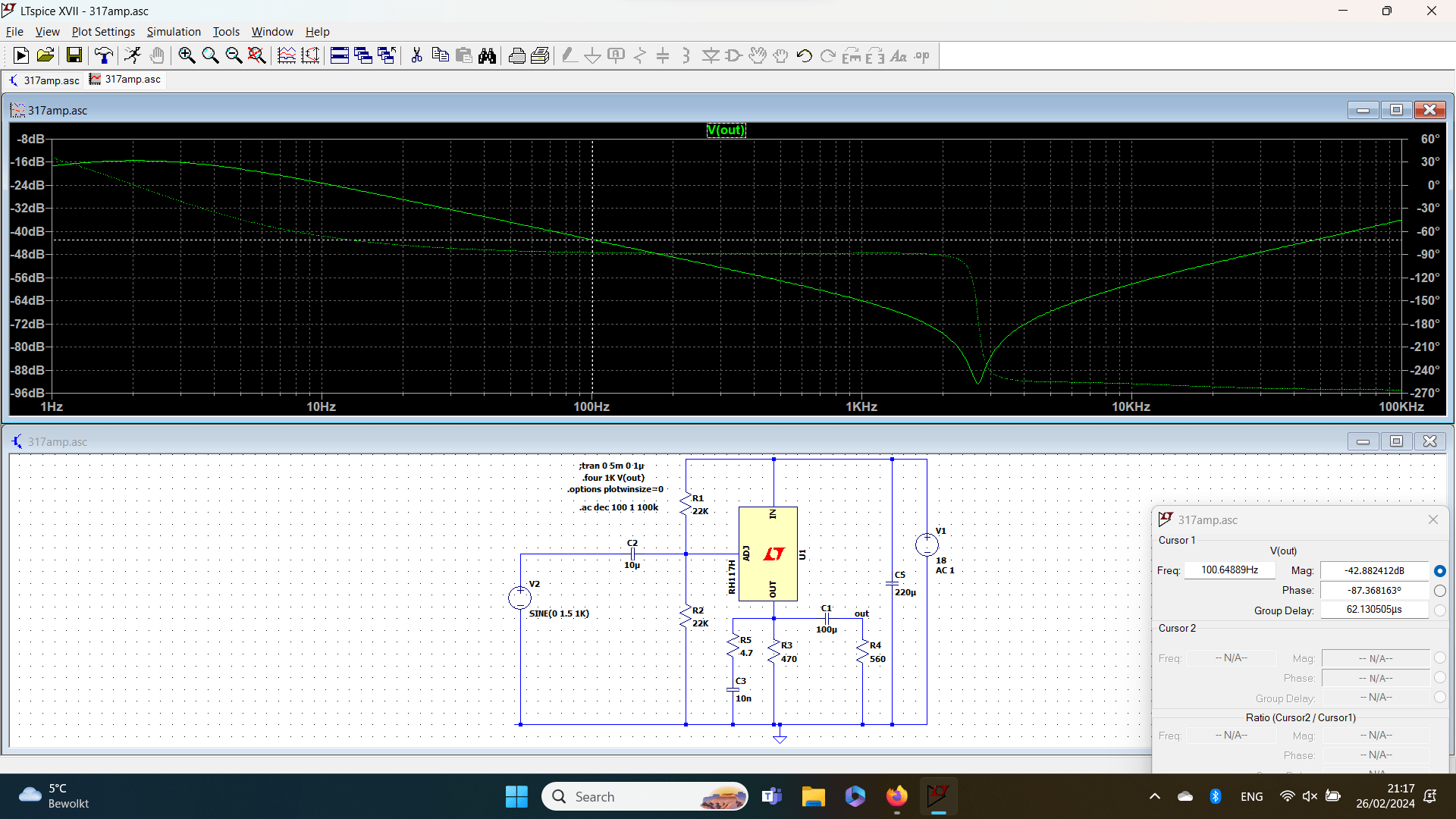1456x819 pixels.
Task: Click the weather widget showing 5°C
Action: 53,796
